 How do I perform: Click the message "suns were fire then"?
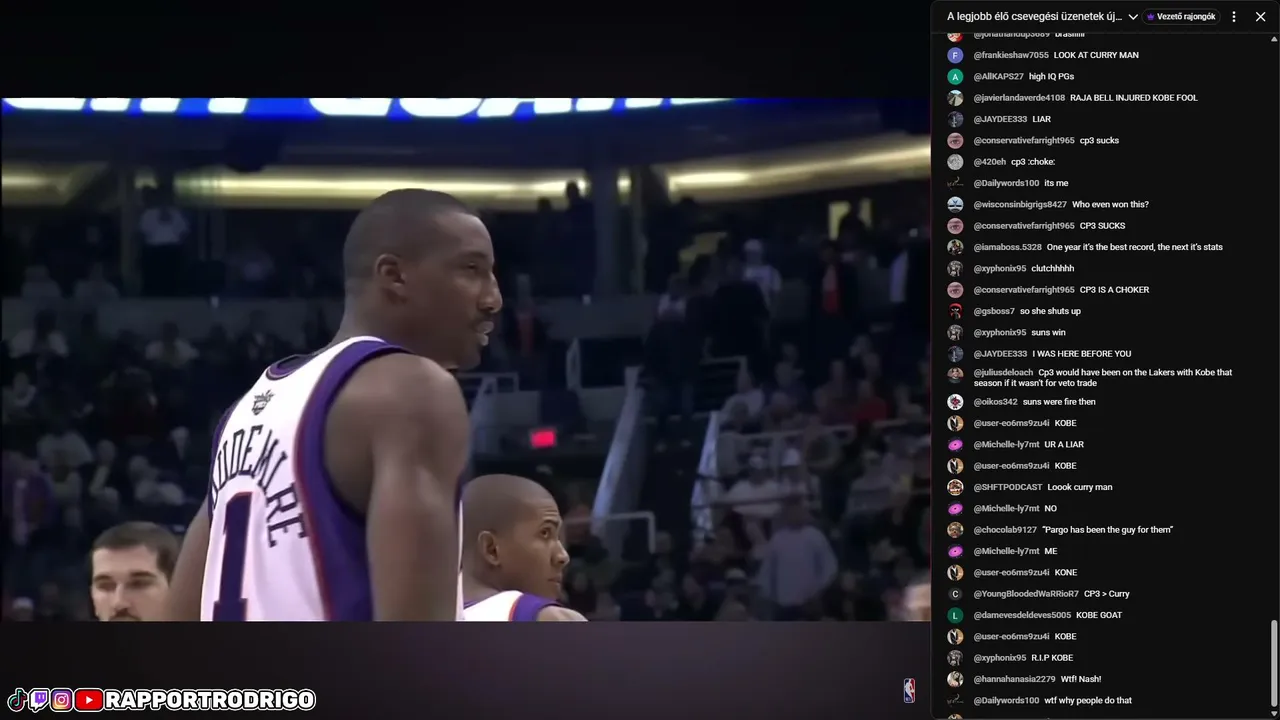pyautogui.click(x=1059, y=402)
